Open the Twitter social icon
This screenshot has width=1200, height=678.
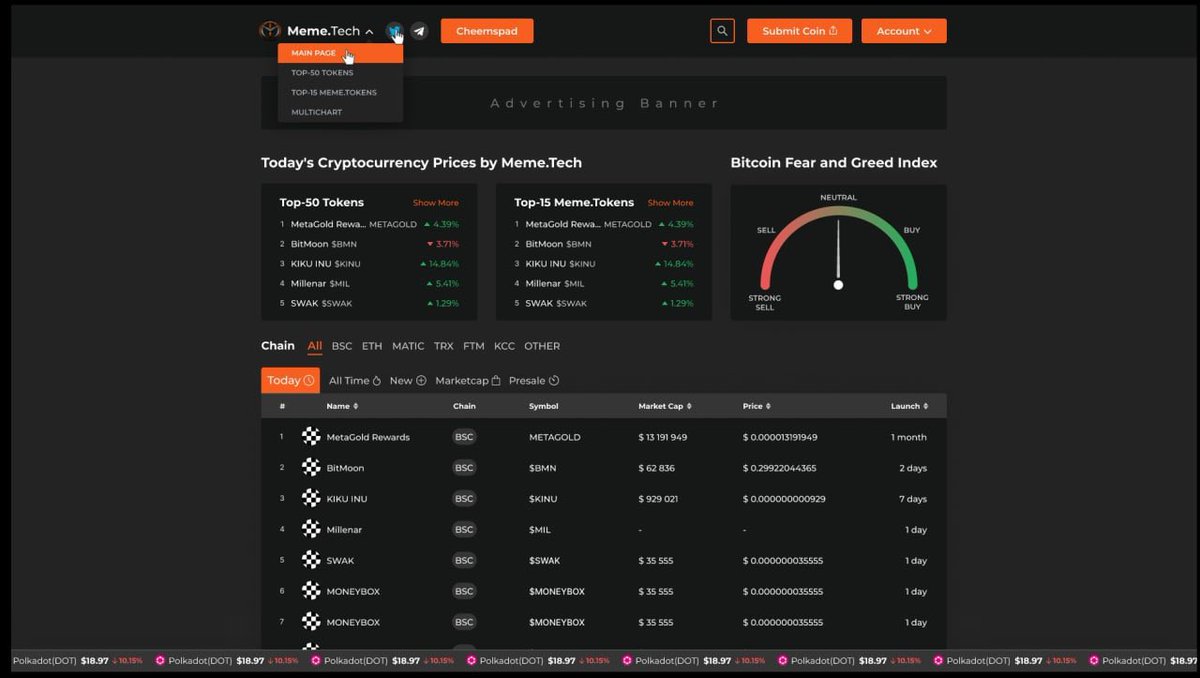(x=395, y=31)
